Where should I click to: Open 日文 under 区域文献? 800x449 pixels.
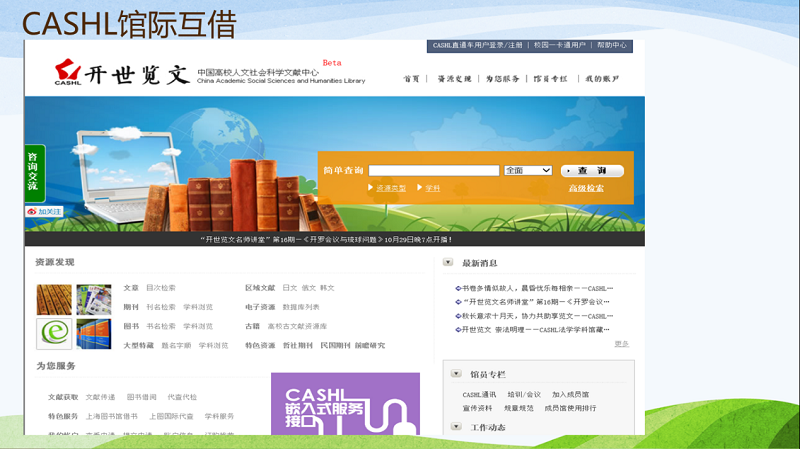coord(290,288)
